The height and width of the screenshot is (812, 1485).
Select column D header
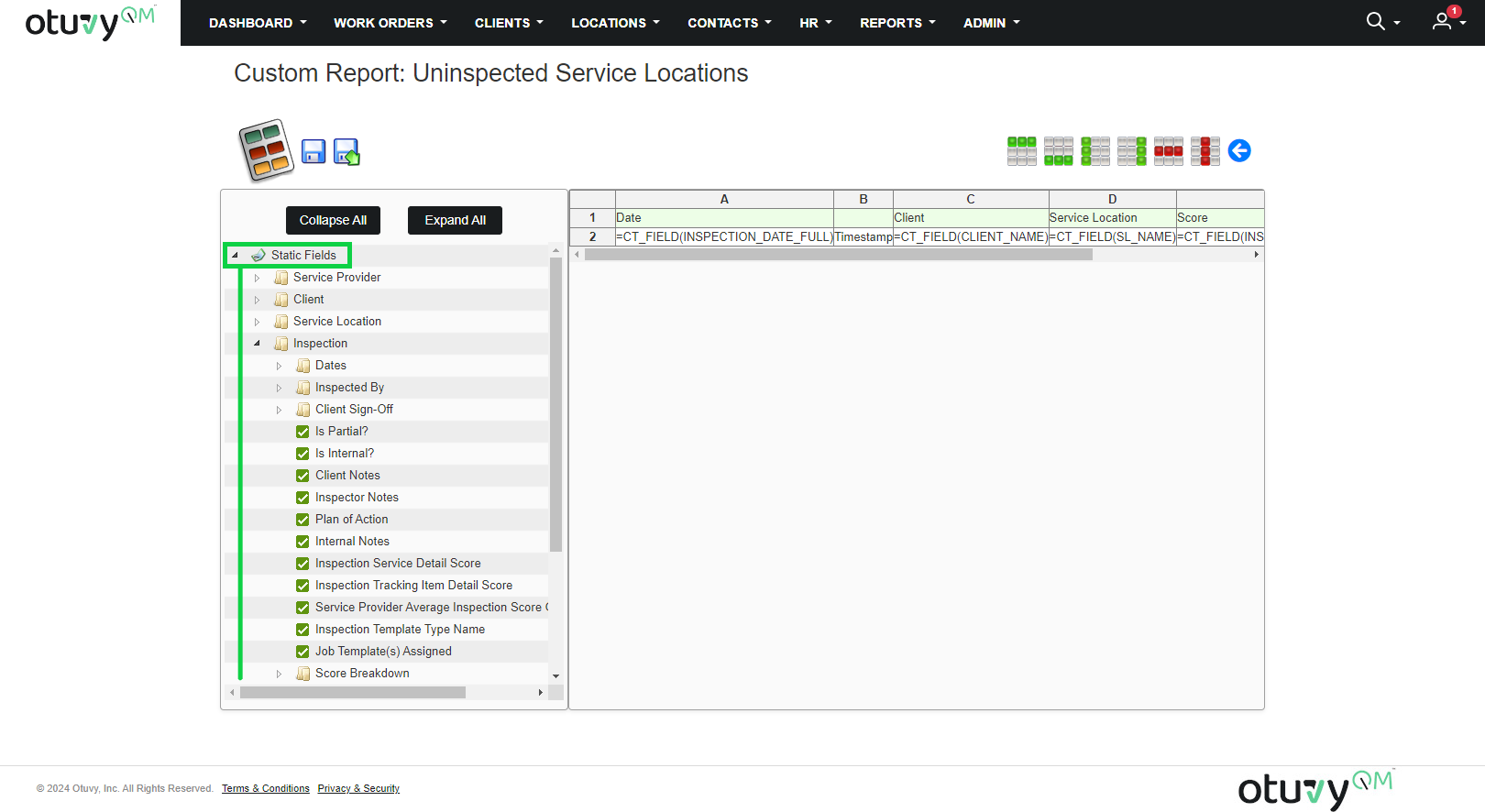click(x=1112, y=199)
